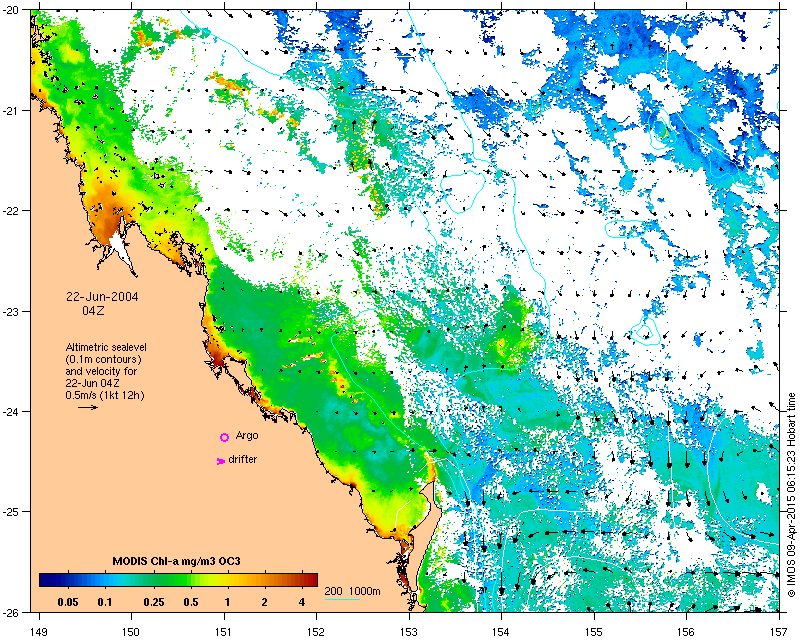Click the longitude axis label '156'

point(687,632)
